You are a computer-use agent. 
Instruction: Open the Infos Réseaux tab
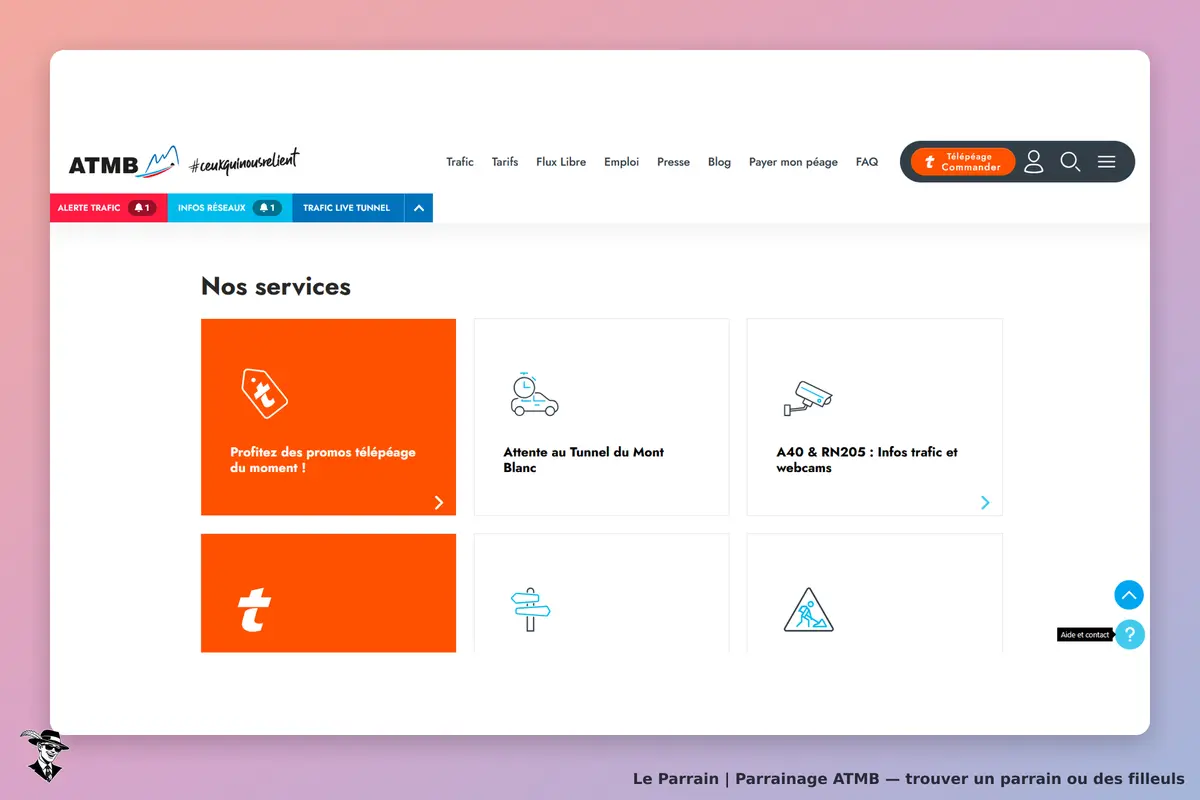(230, 208)
